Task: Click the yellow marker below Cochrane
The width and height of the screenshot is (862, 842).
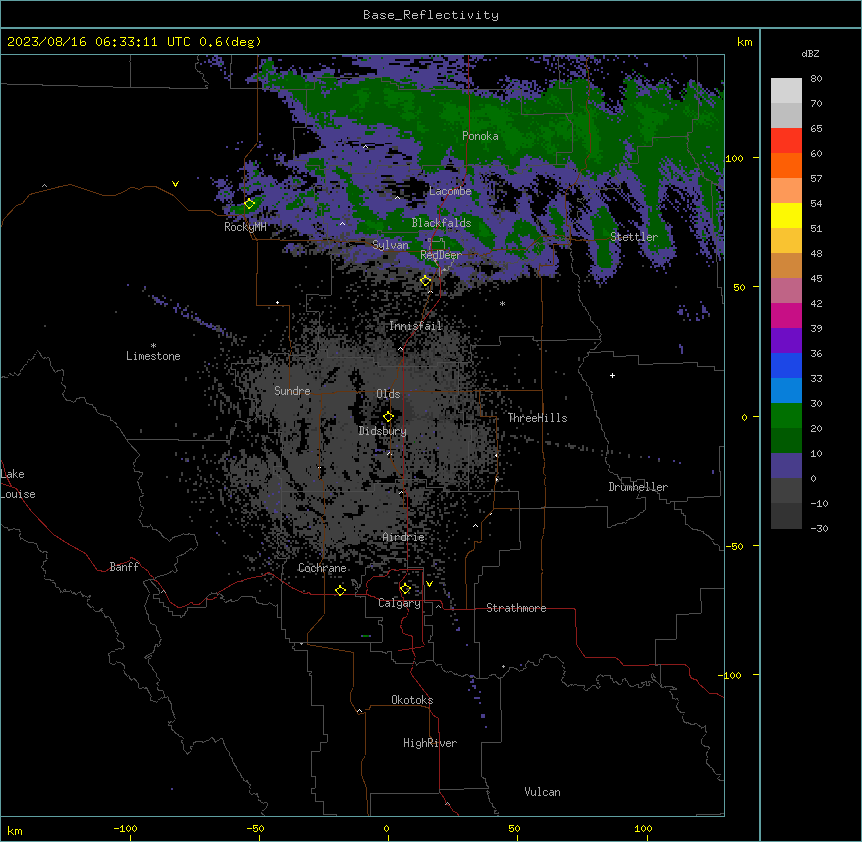Action: pyautogui.click(x=340, y=590)
